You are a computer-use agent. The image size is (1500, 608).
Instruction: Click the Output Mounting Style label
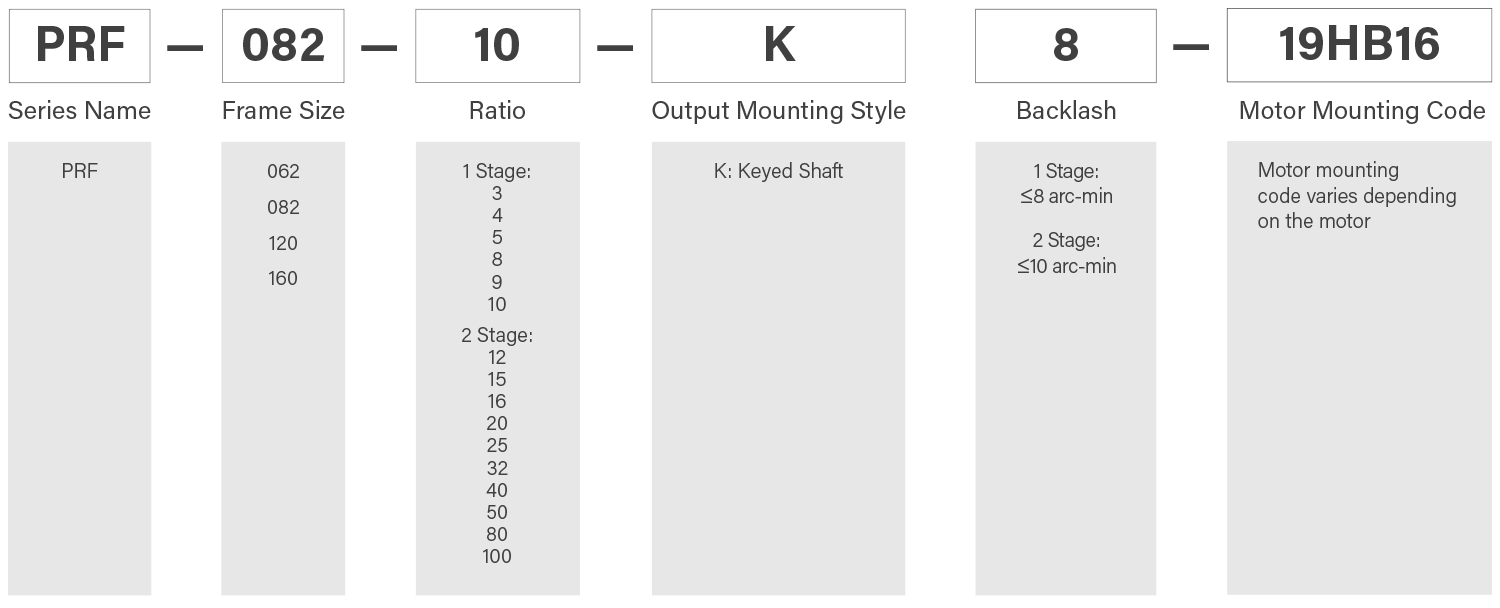pos(778,111)
